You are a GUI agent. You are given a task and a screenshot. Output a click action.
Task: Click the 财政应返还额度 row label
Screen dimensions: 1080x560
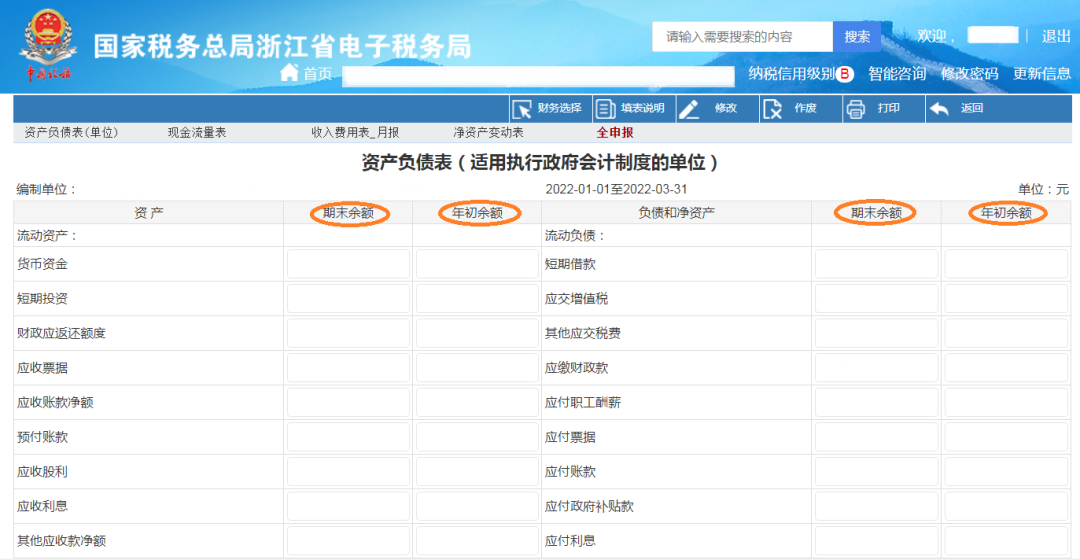[x=61, y=333]
